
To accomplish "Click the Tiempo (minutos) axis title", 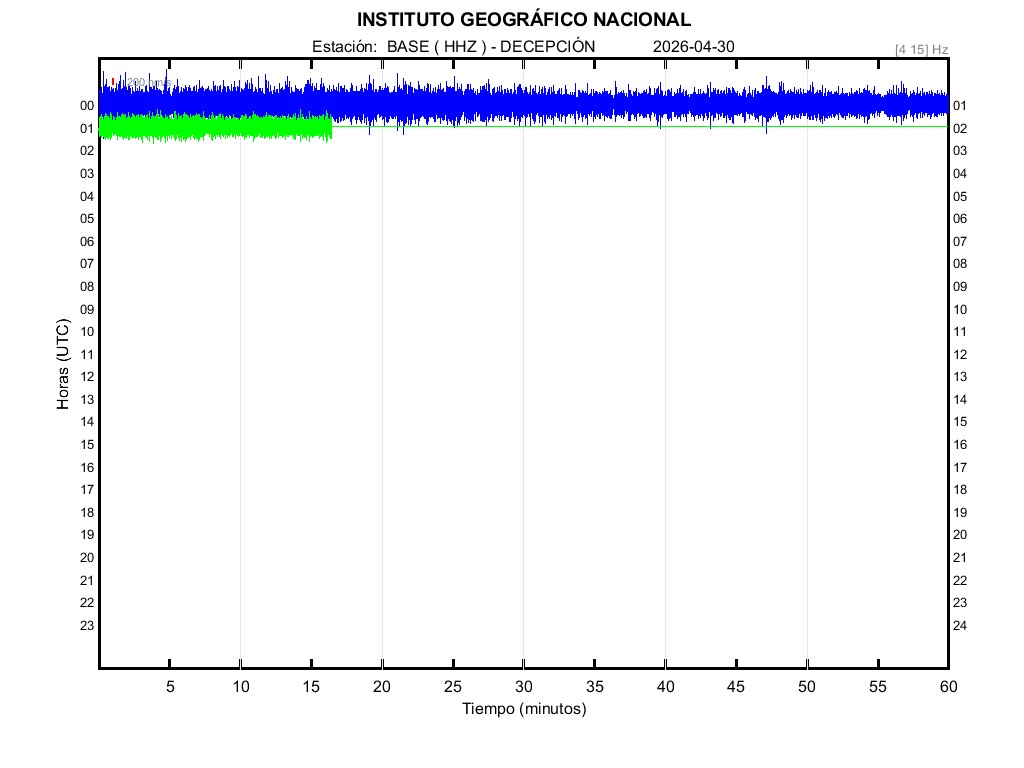I will pyautogui.click(x=524, y=709).
